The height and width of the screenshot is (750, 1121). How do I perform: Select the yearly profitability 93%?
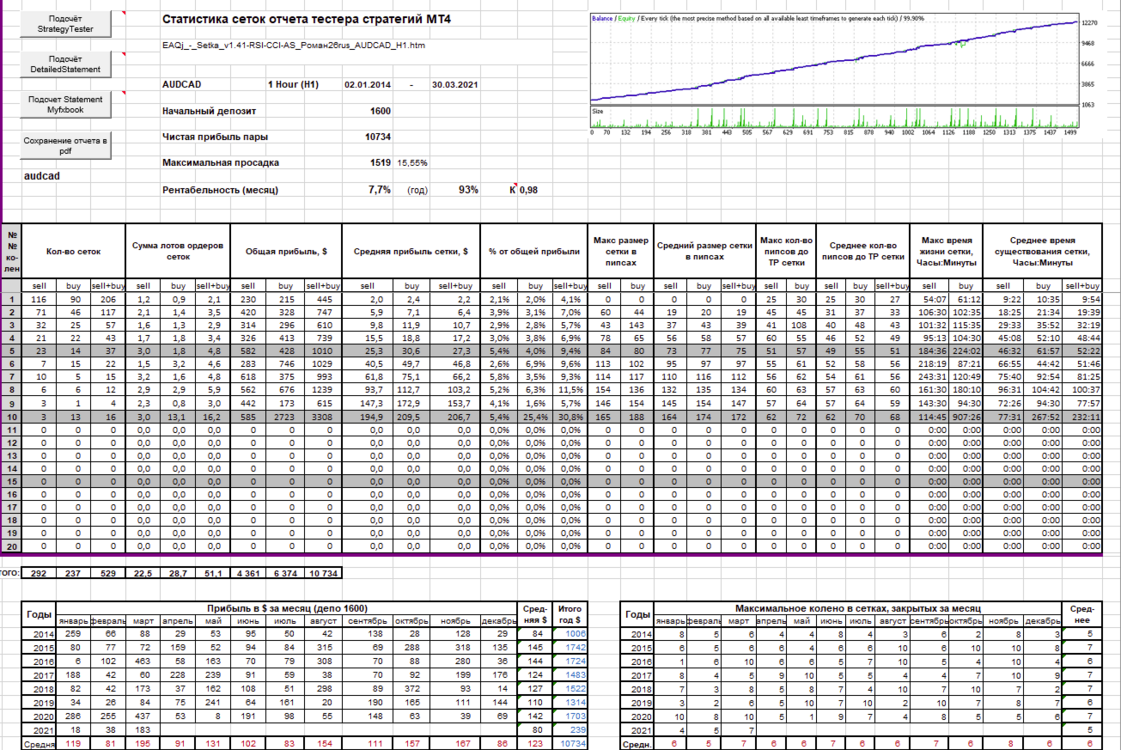coord(468,189)
